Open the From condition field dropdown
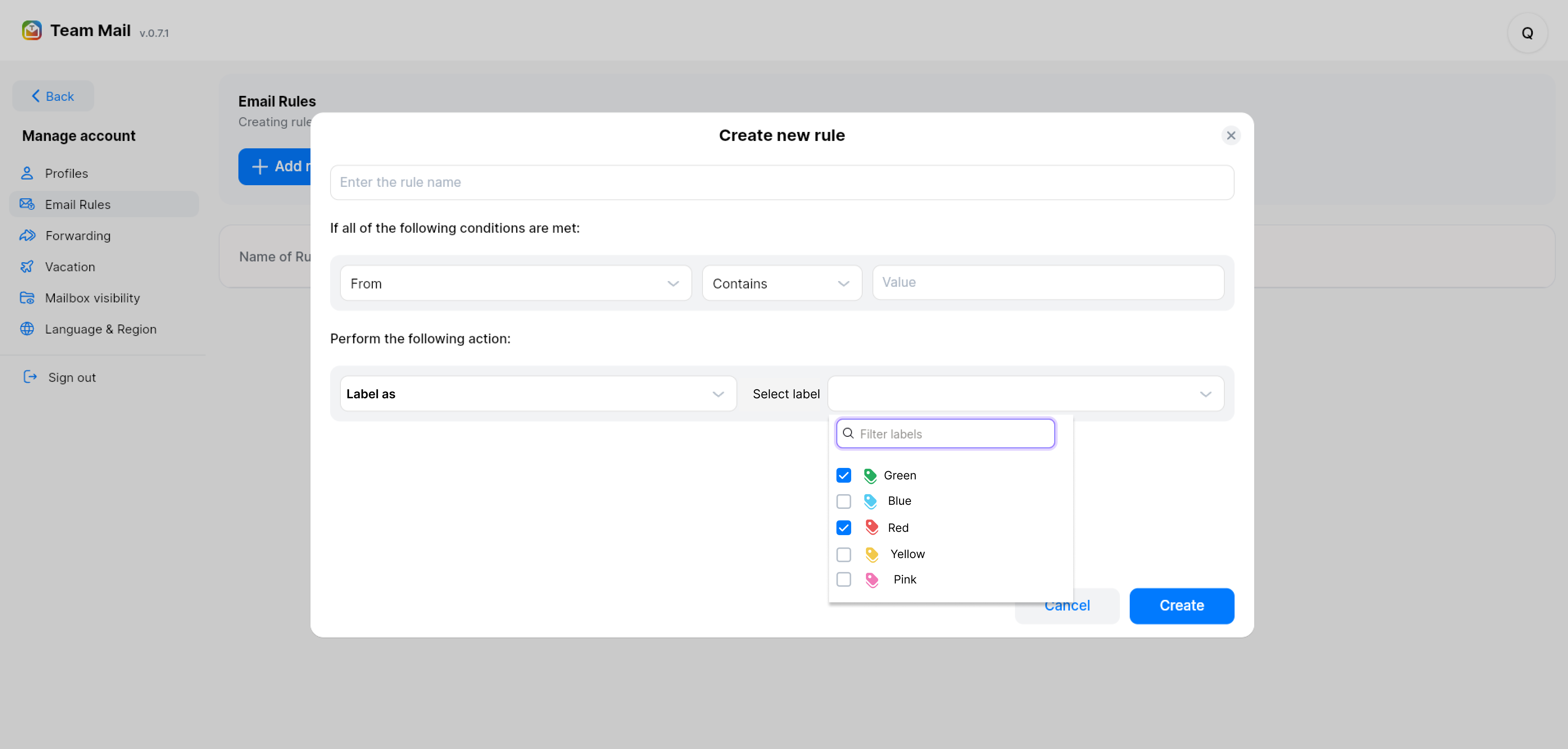This screenshot has width=1568, height=749. [x=516, y=283]
